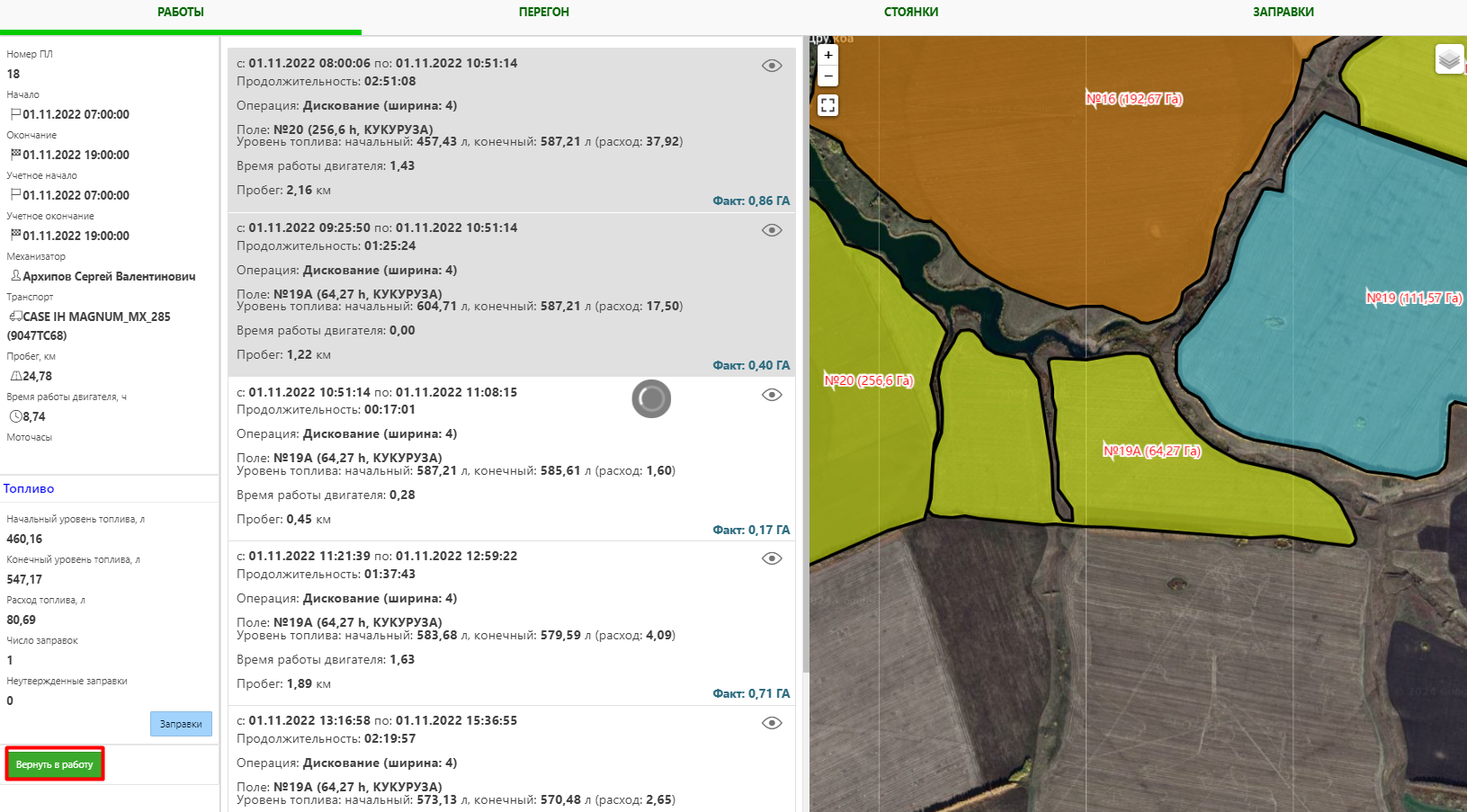This screenshot has width=1467, height=812.
Task: Click the start time flag icon
Action: pos(15,114)
